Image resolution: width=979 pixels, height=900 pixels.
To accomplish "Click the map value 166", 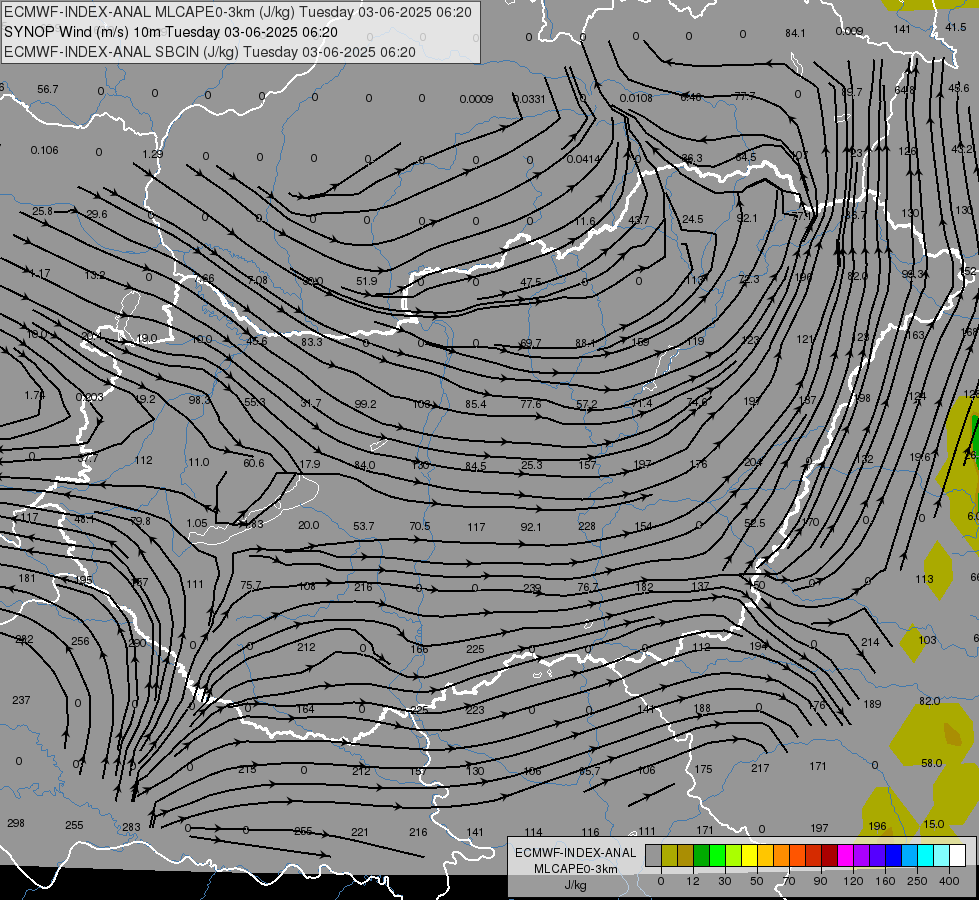I will tap(420, 649).
